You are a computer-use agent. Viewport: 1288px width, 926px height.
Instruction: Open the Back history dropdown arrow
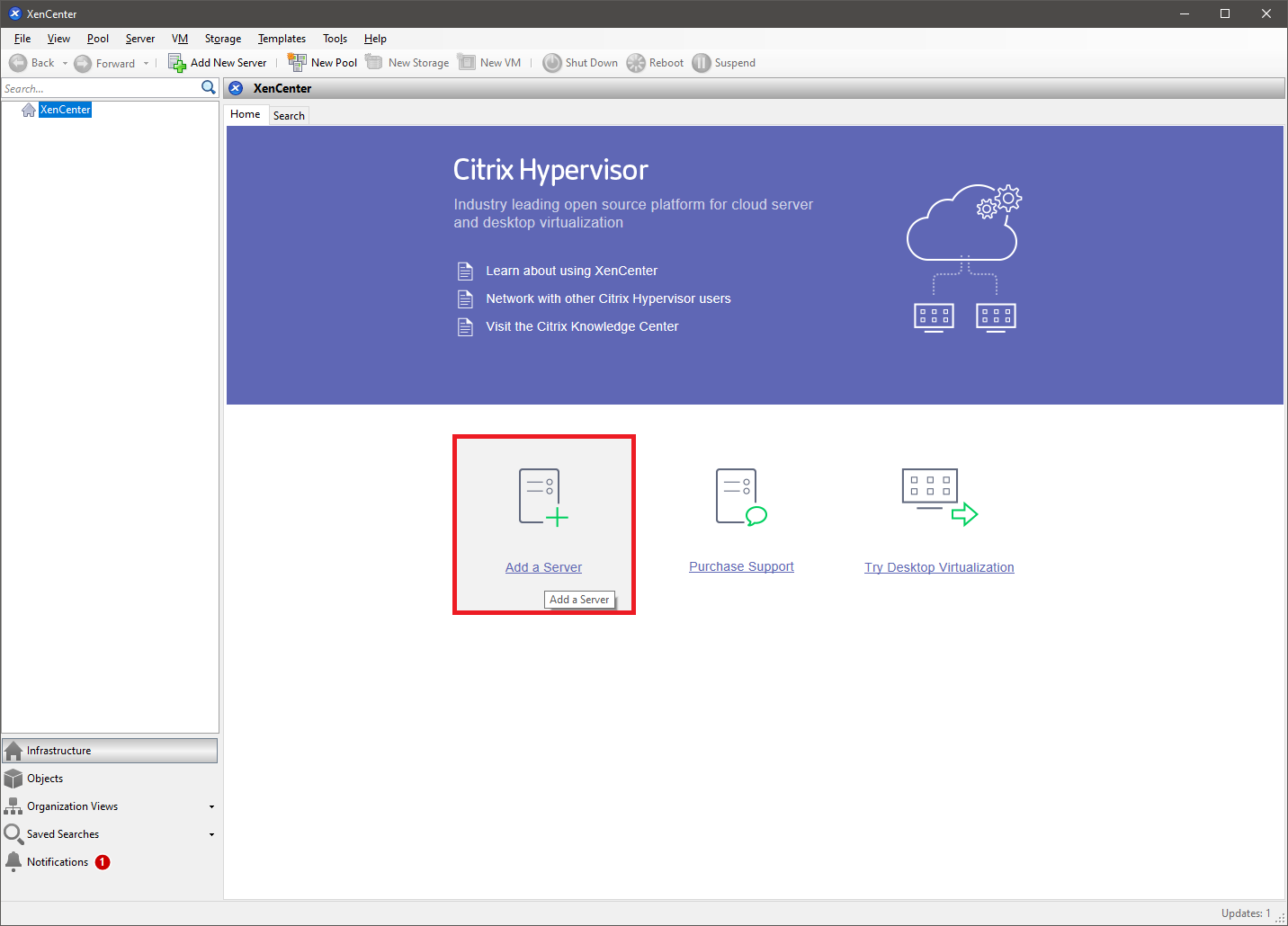coord(65,64)
